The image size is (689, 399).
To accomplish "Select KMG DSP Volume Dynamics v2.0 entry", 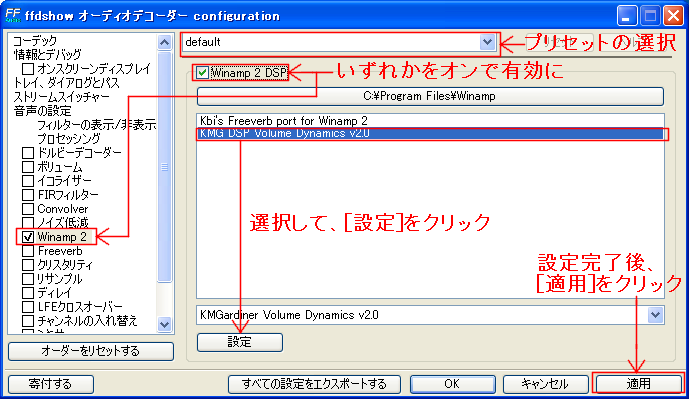I will pos(430,133).
